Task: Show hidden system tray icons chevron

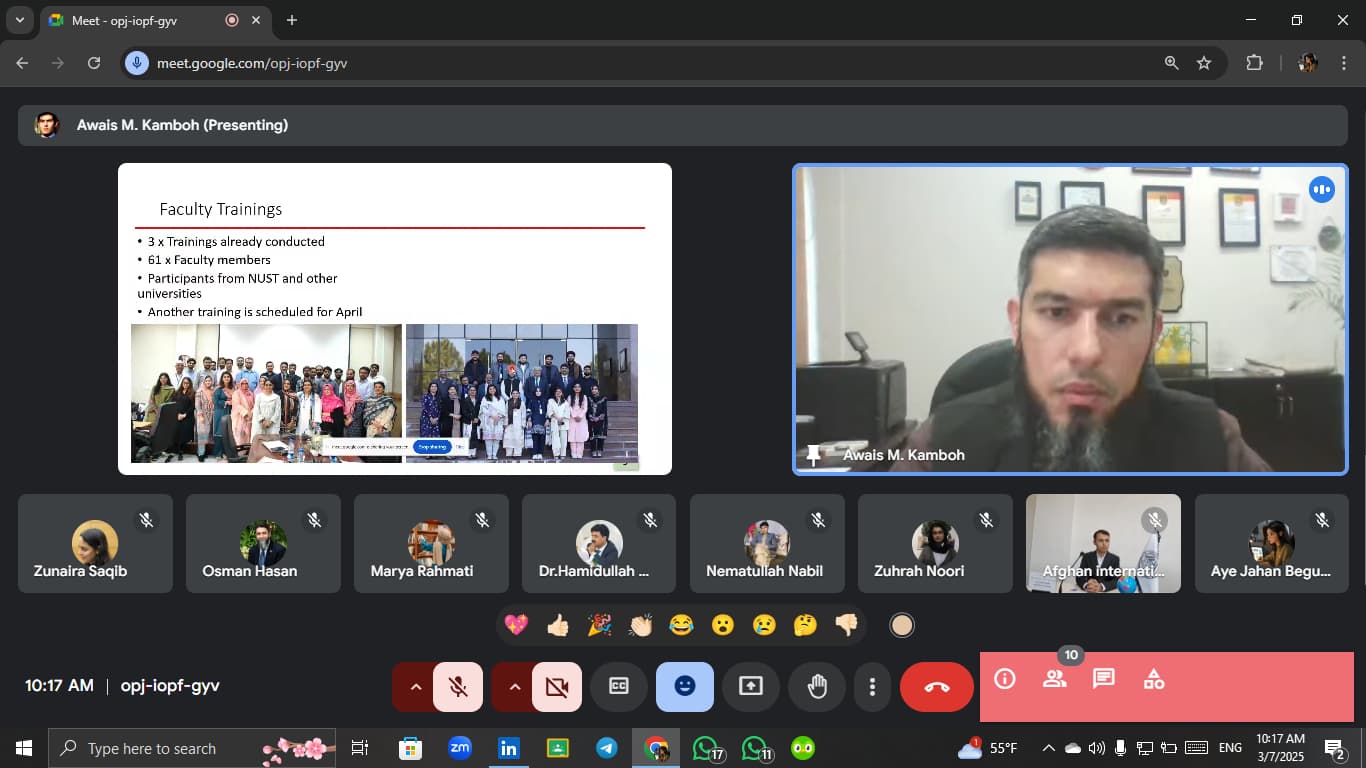Action: coord(1048,748)
